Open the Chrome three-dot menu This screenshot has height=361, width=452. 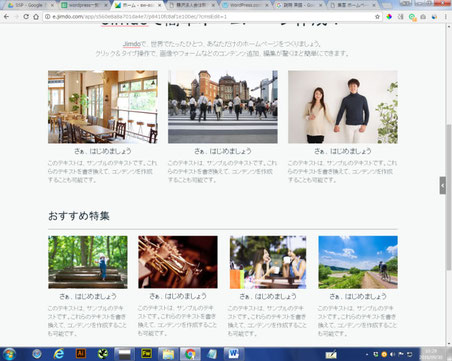tap(446, 16)
